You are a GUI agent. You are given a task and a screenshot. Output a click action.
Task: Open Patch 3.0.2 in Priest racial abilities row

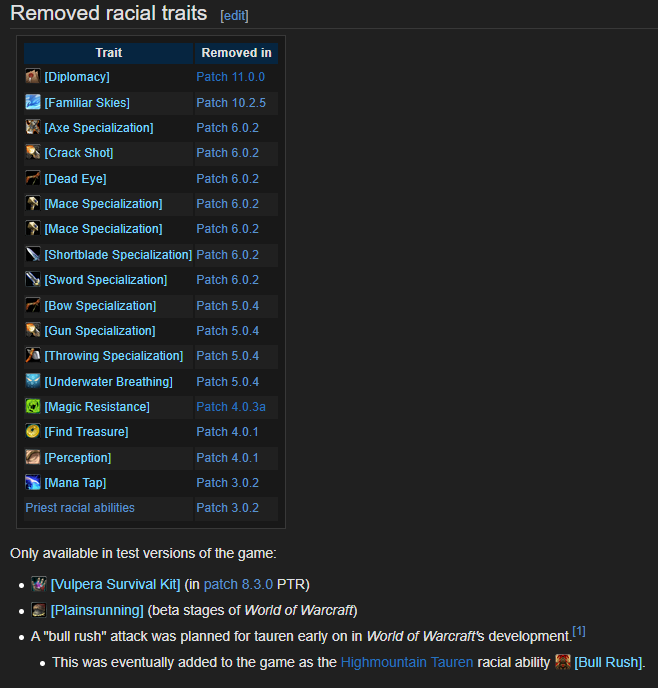227,508
